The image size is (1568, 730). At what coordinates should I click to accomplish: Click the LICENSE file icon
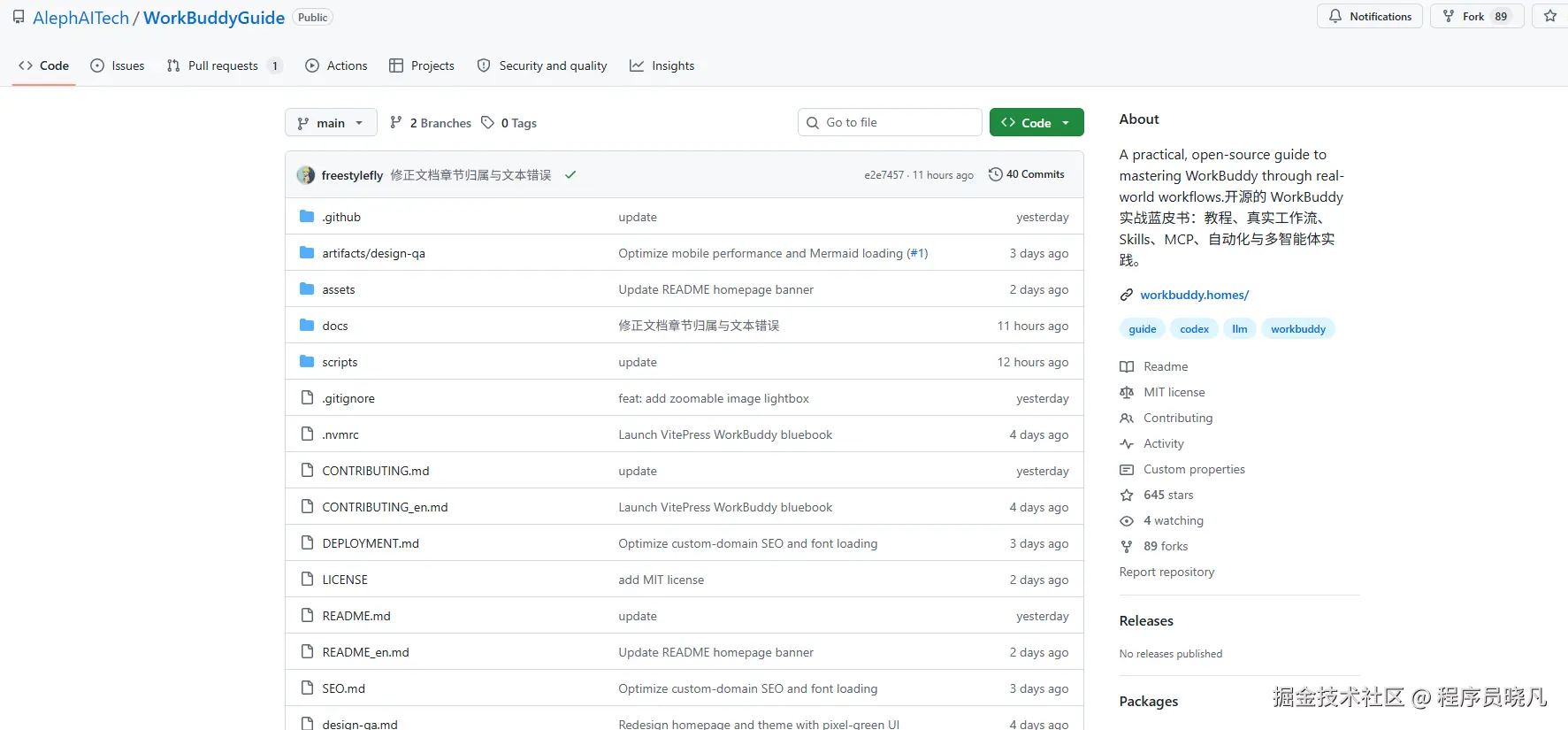(x=307, y=580)
